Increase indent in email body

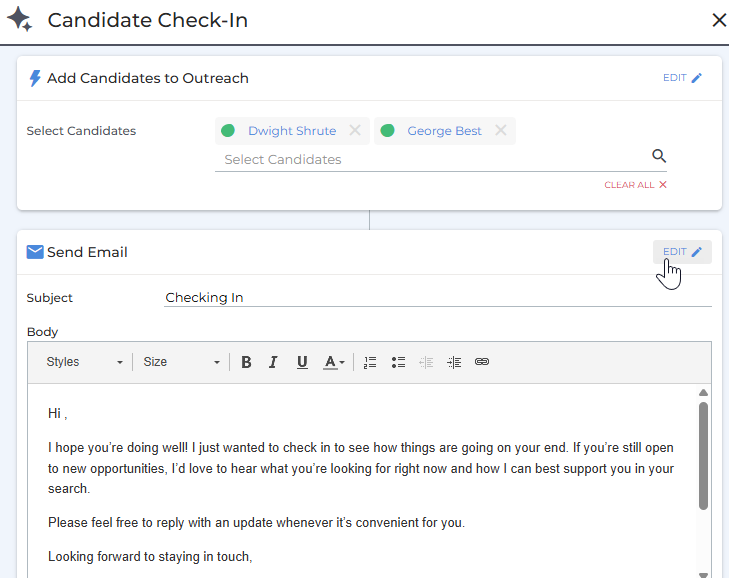coord(454,362)
